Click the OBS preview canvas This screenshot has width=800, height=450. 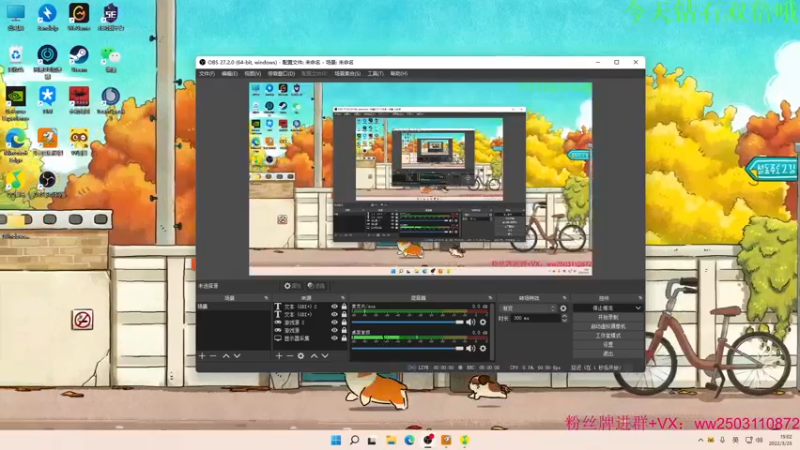coord(420,179)
